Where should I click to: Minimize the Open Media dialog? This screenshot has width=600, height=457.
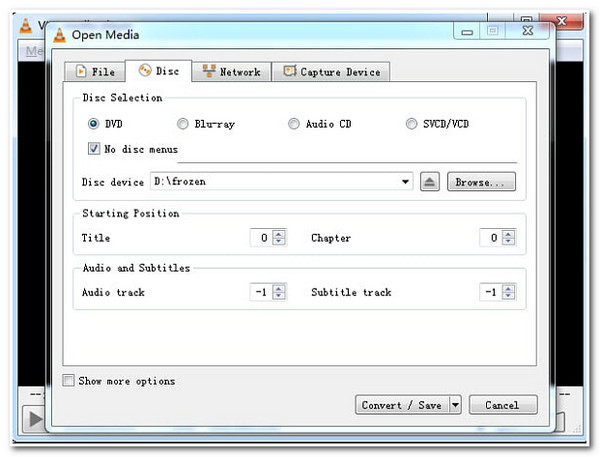tap(467, 31)
